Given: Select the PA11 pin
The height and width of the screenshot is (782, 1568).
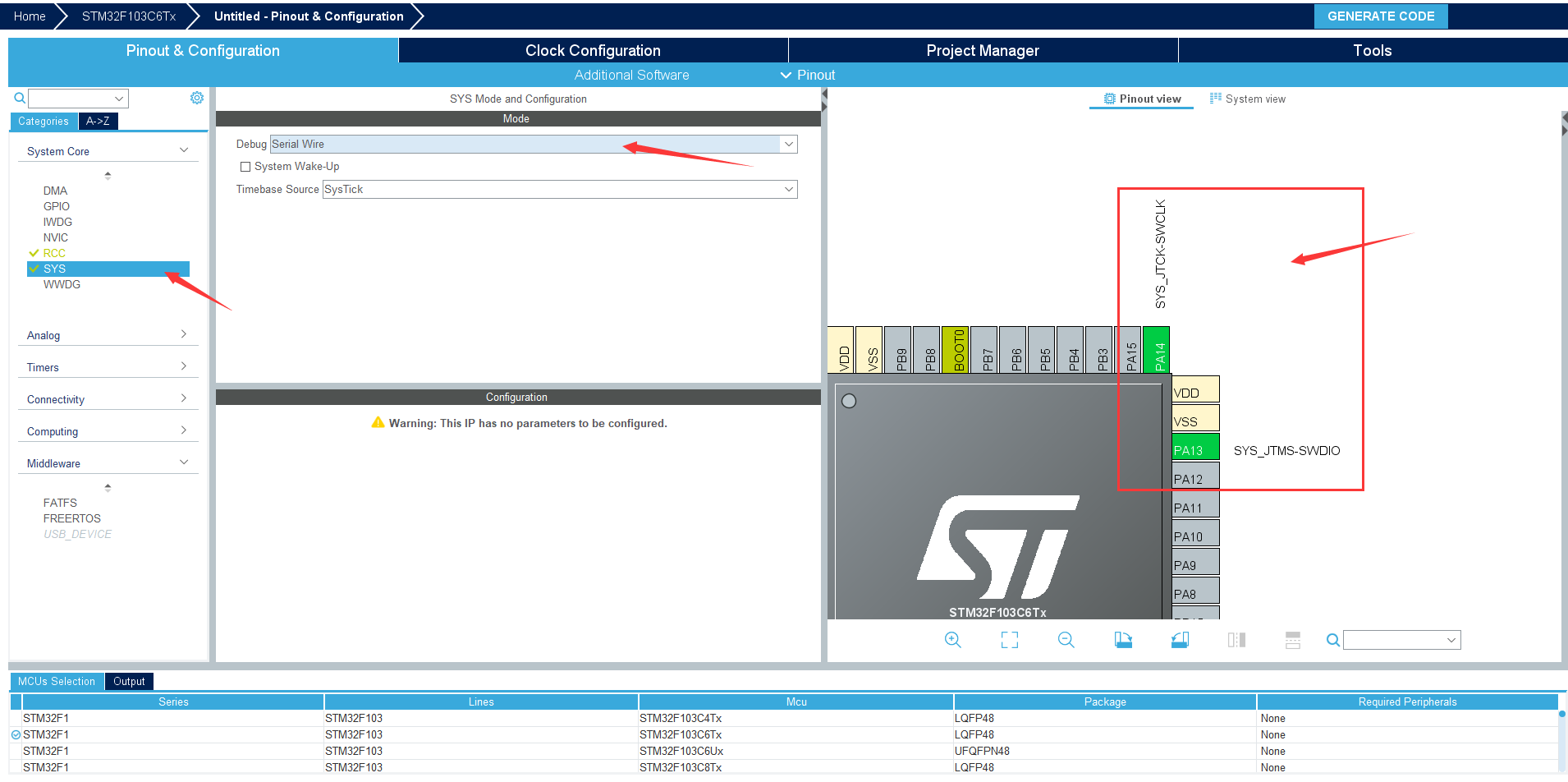Looking at the screenshot, I should pos(1195,505).
